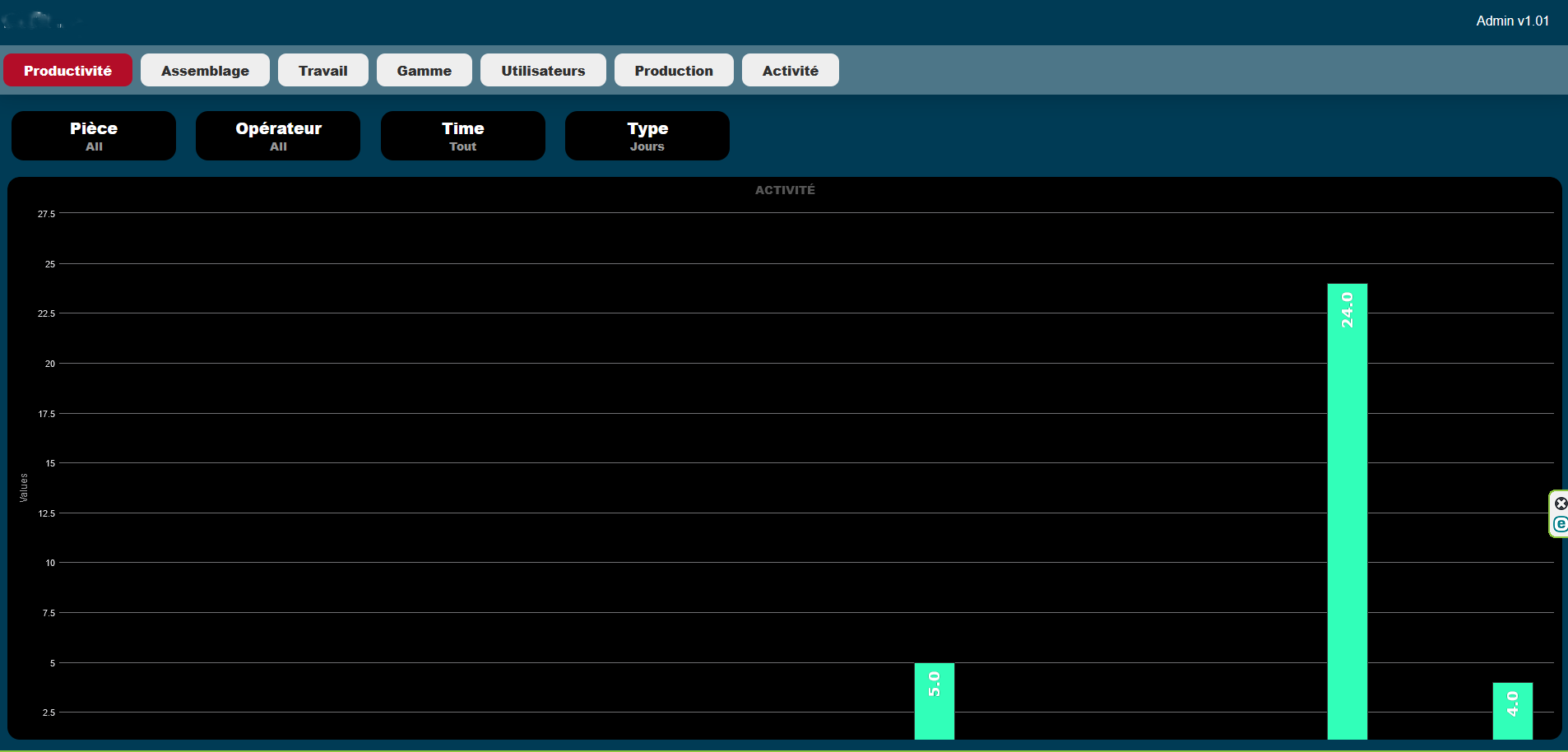1568x752 pixels.
Task: Click the Values axis label
Action: [x=24, y=488]
